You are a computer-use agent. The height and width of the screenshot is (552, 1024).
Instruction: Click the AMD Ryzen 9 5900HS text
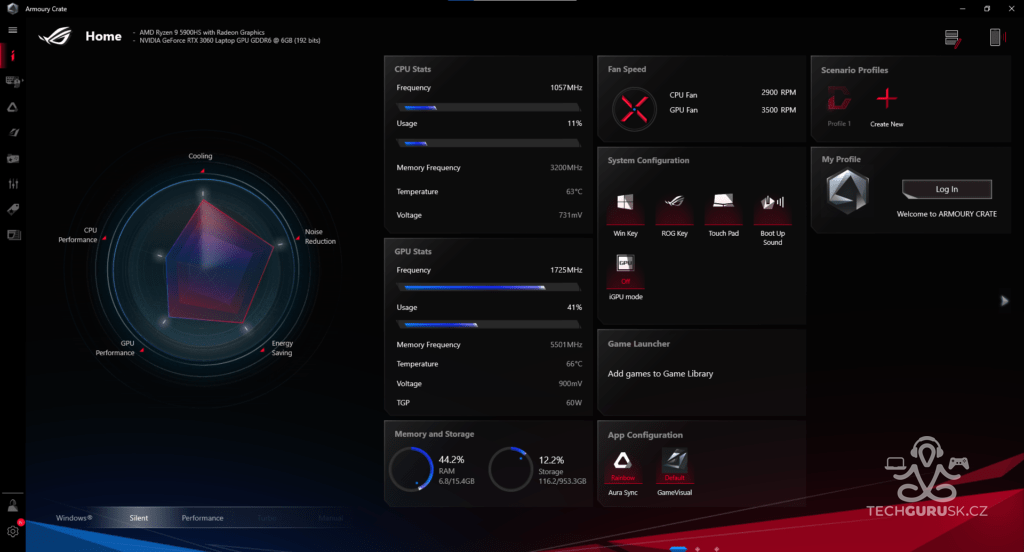(202, 32)
